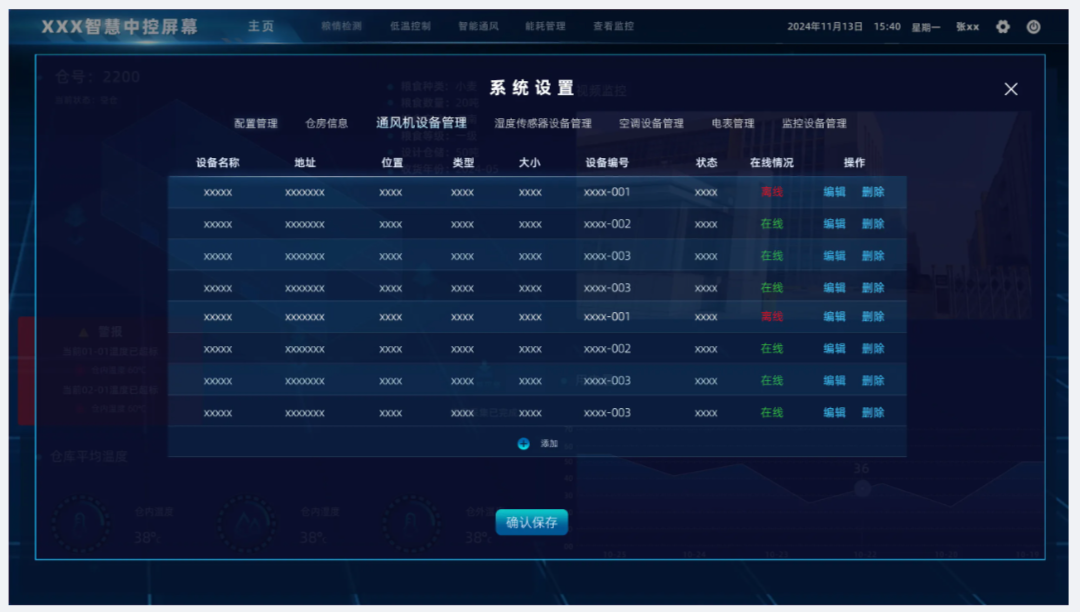Click the power icon at top right
1080x612 pixels.
(1032, 27)
